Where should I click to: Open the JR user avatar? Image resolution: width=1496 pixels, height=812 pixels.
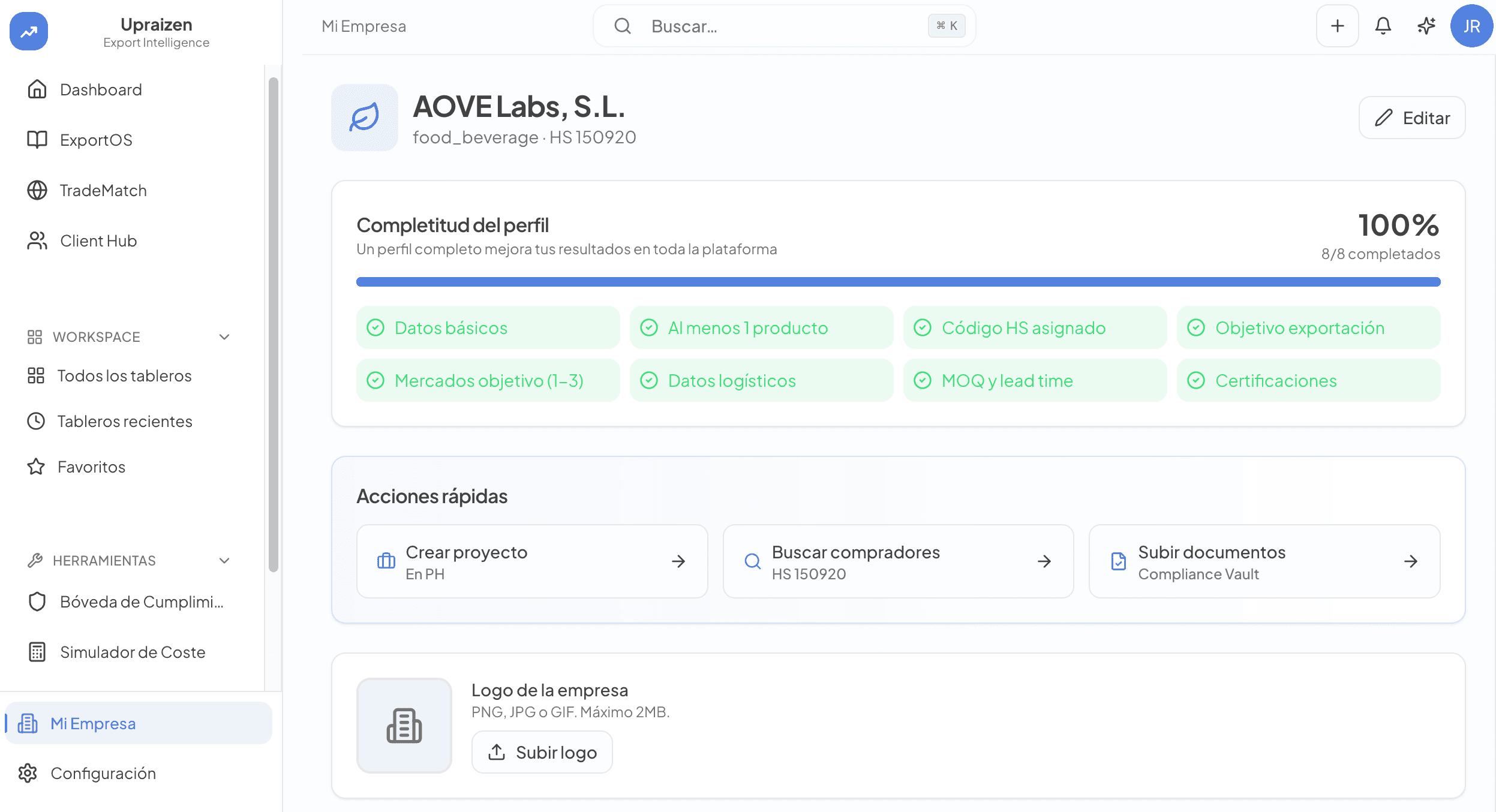click(1471, 26)
